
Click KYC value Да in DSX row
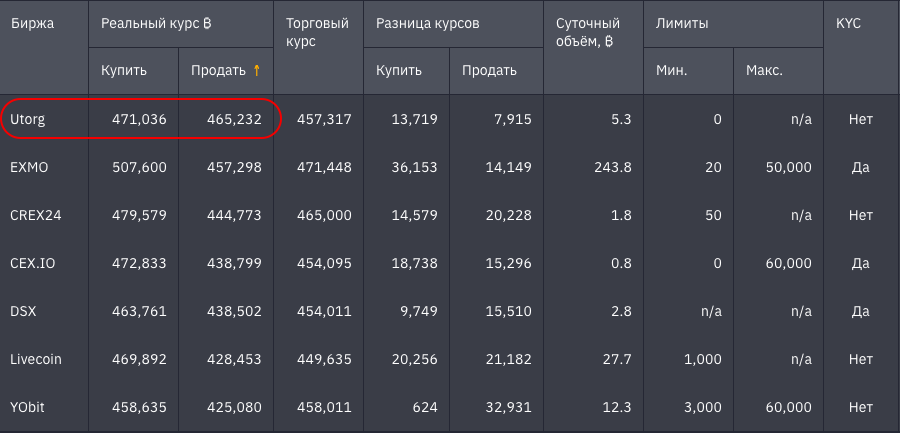[x=862, y=311]
